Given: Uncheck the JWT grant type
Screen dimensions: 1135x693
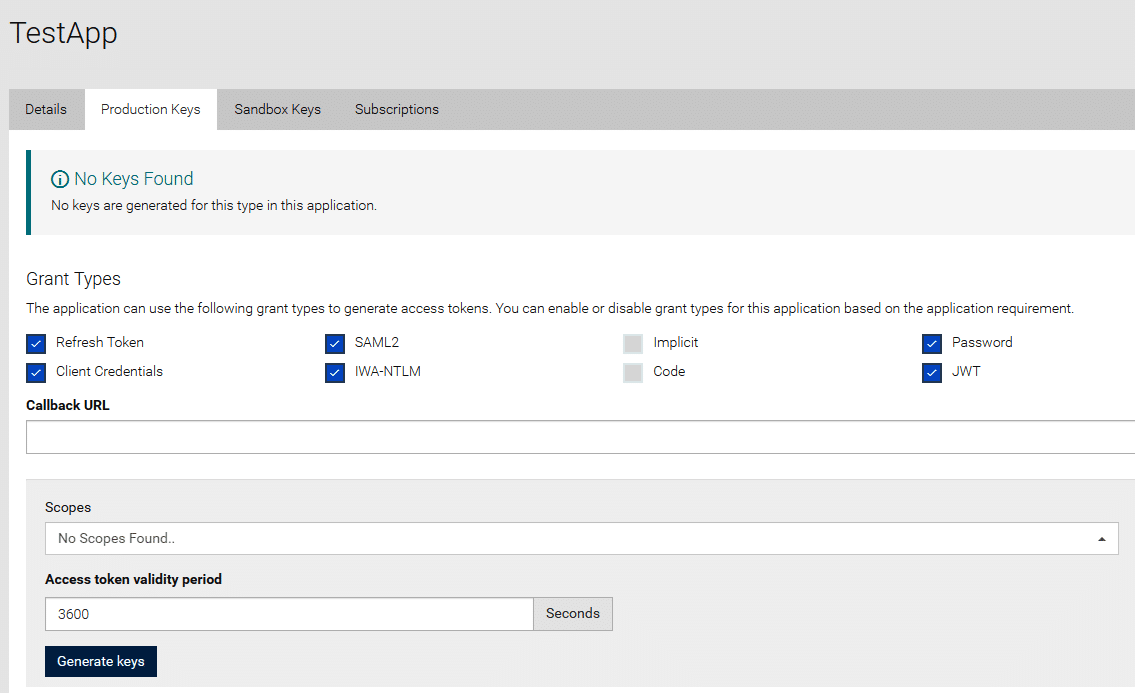Looking at the screenshot, I should pyautogui.click(x=932, y=373).
